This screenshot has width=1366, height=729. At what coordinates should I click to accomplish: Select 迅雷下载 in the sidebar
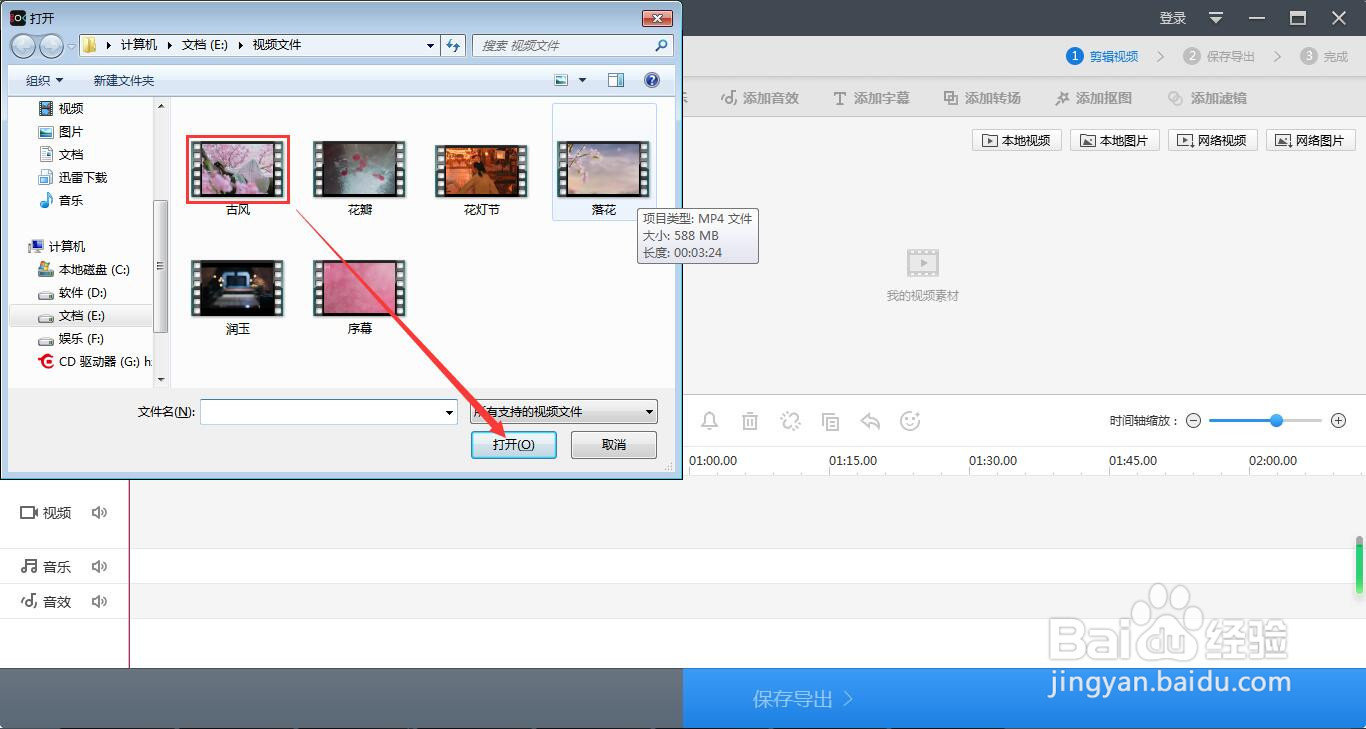[72, 177]
